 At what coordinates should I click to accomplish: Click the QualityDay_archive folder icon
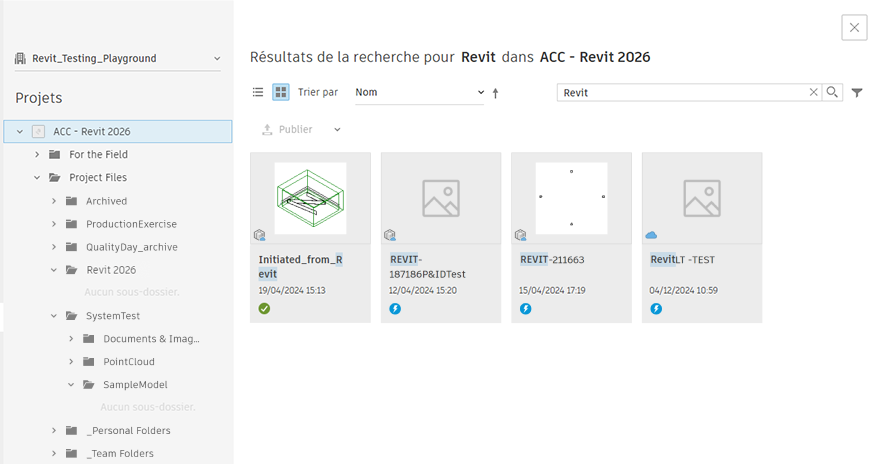[x=71, y=247]
